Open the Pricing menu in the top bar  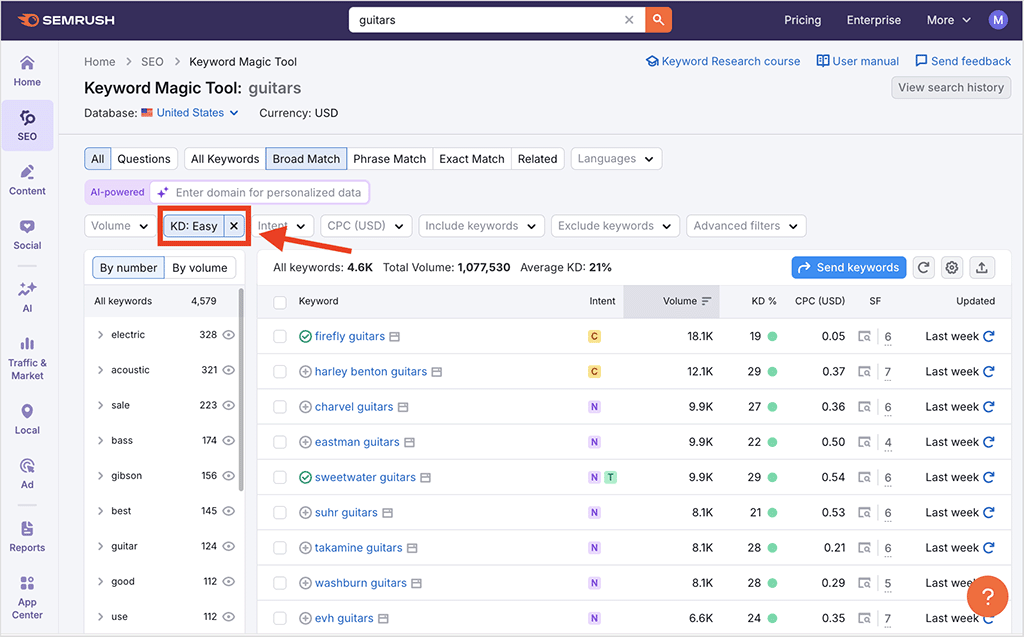(802, 19)
